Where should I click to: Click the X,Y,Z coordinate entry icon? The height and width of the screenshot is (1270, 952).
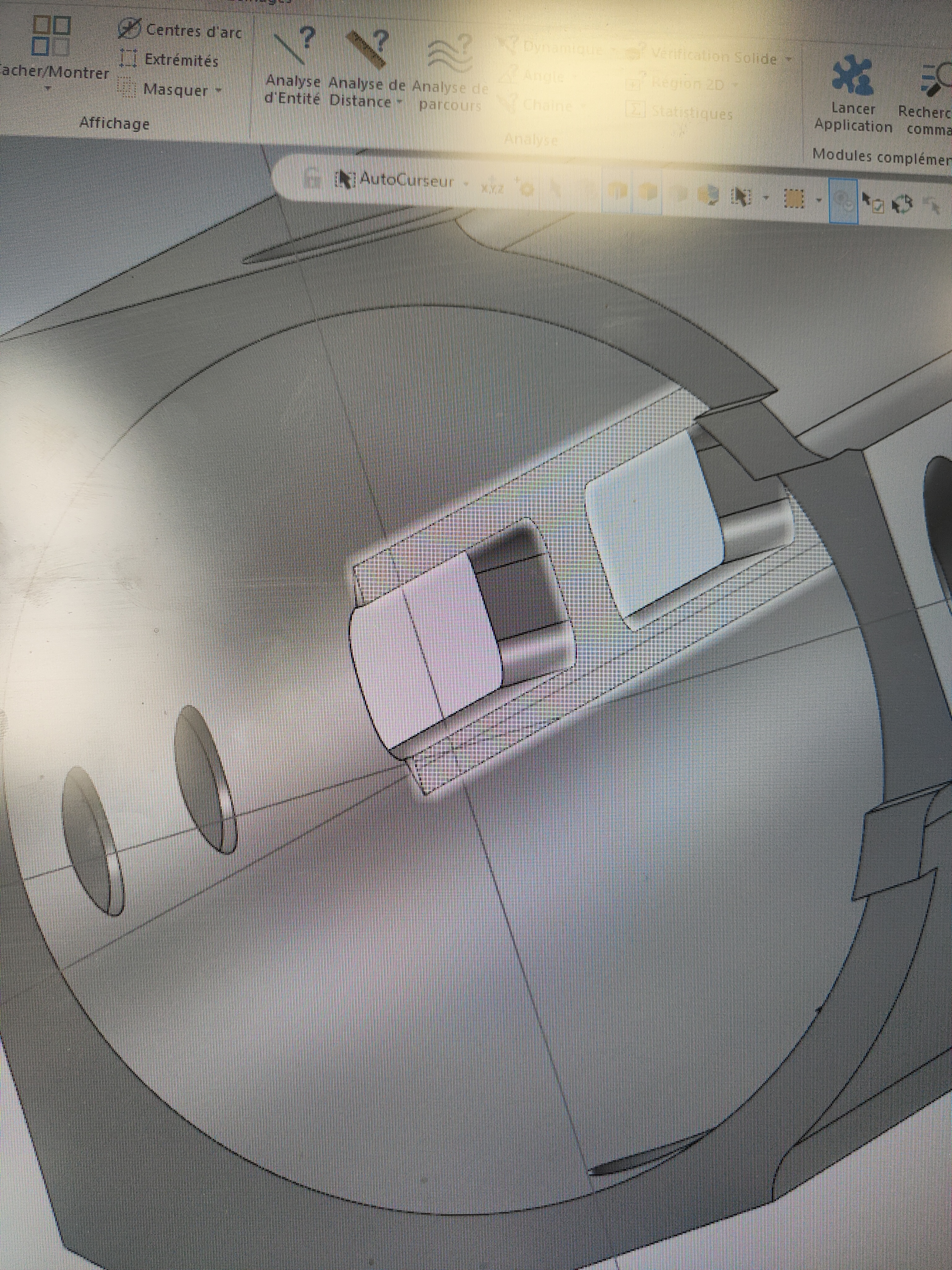492,185
